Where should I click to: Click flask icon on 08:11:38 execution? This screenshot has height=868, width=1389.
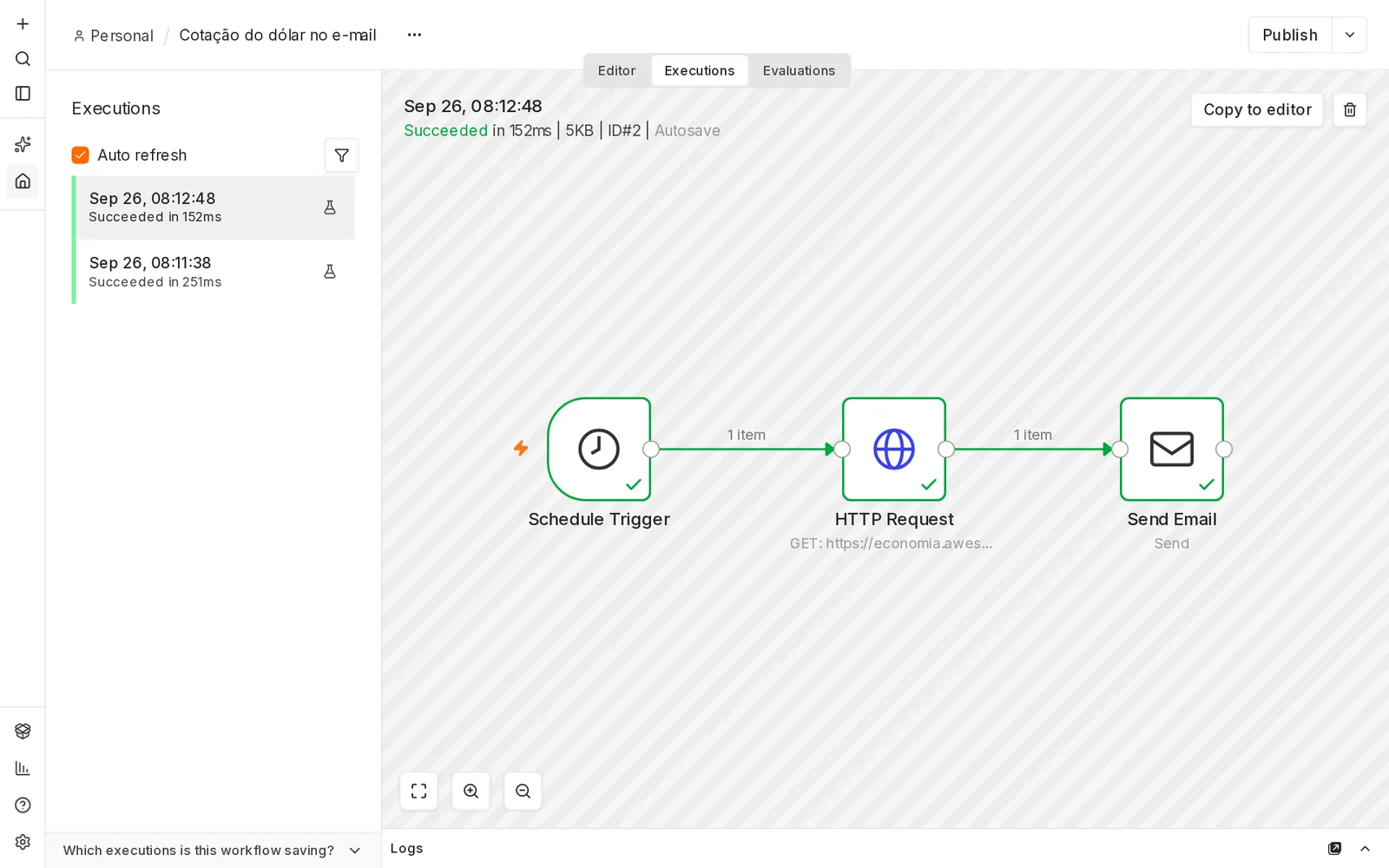[330, 272]
